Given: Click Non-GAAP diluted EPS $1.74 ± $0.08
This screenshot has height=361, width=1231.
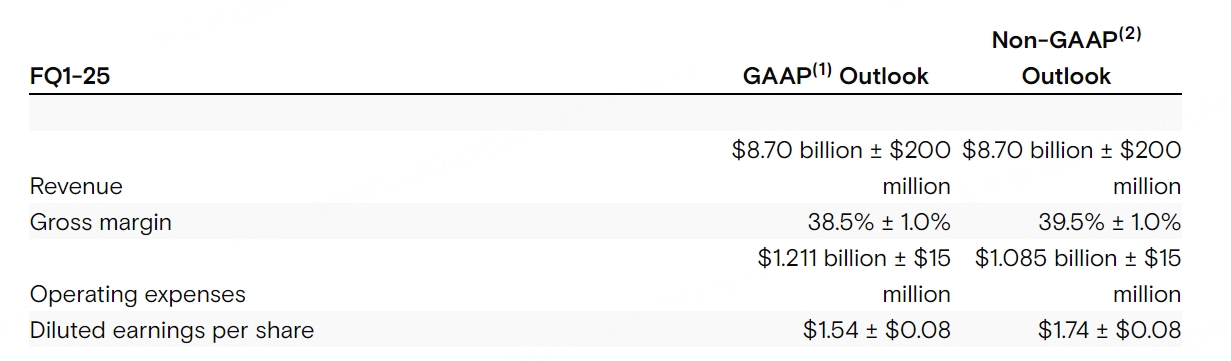Looking at the screenshot, I should [x=1109, y=330].
